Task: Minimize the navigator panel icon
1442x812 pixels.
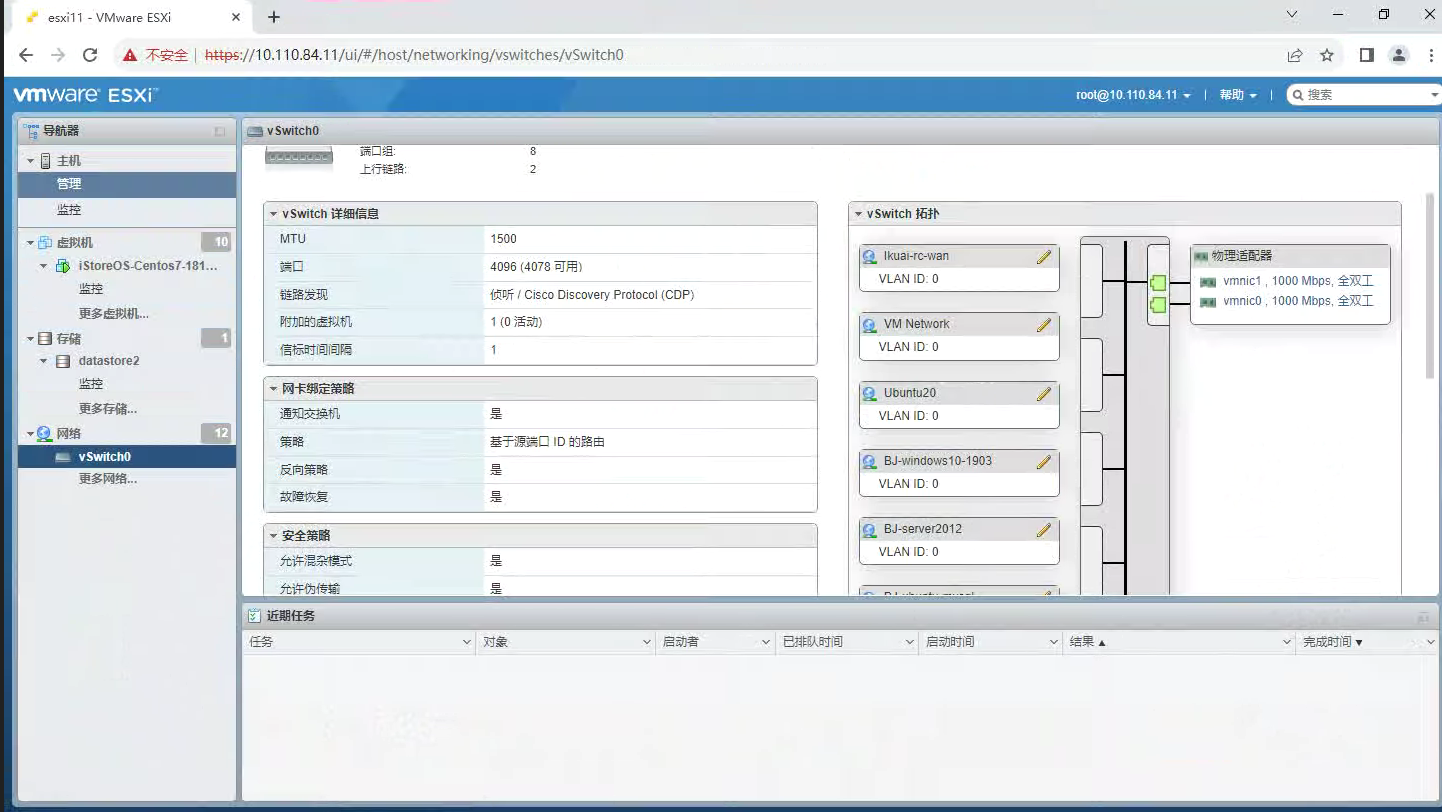Action: (220, 131)
